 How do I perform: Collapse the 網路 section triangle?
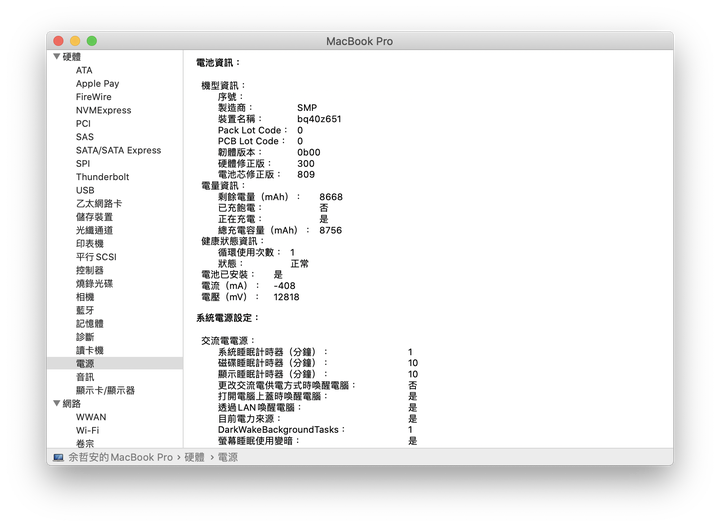pos(56,404)
